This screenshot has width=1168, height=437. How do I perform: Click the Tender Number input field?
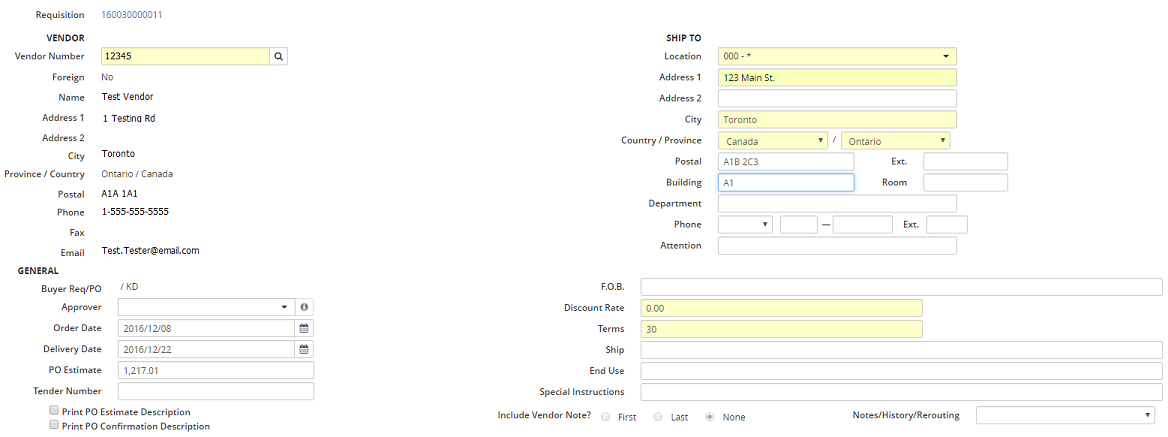pos(216,391)
